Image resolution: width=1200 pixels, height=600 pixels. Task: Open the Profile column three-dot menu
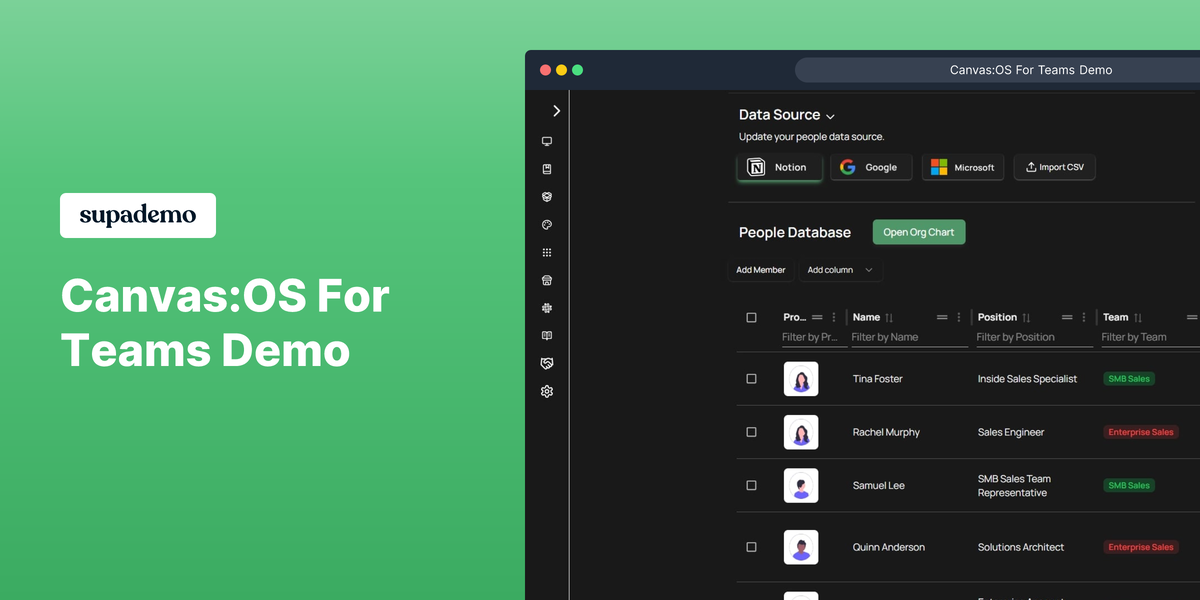pos(834,317)
